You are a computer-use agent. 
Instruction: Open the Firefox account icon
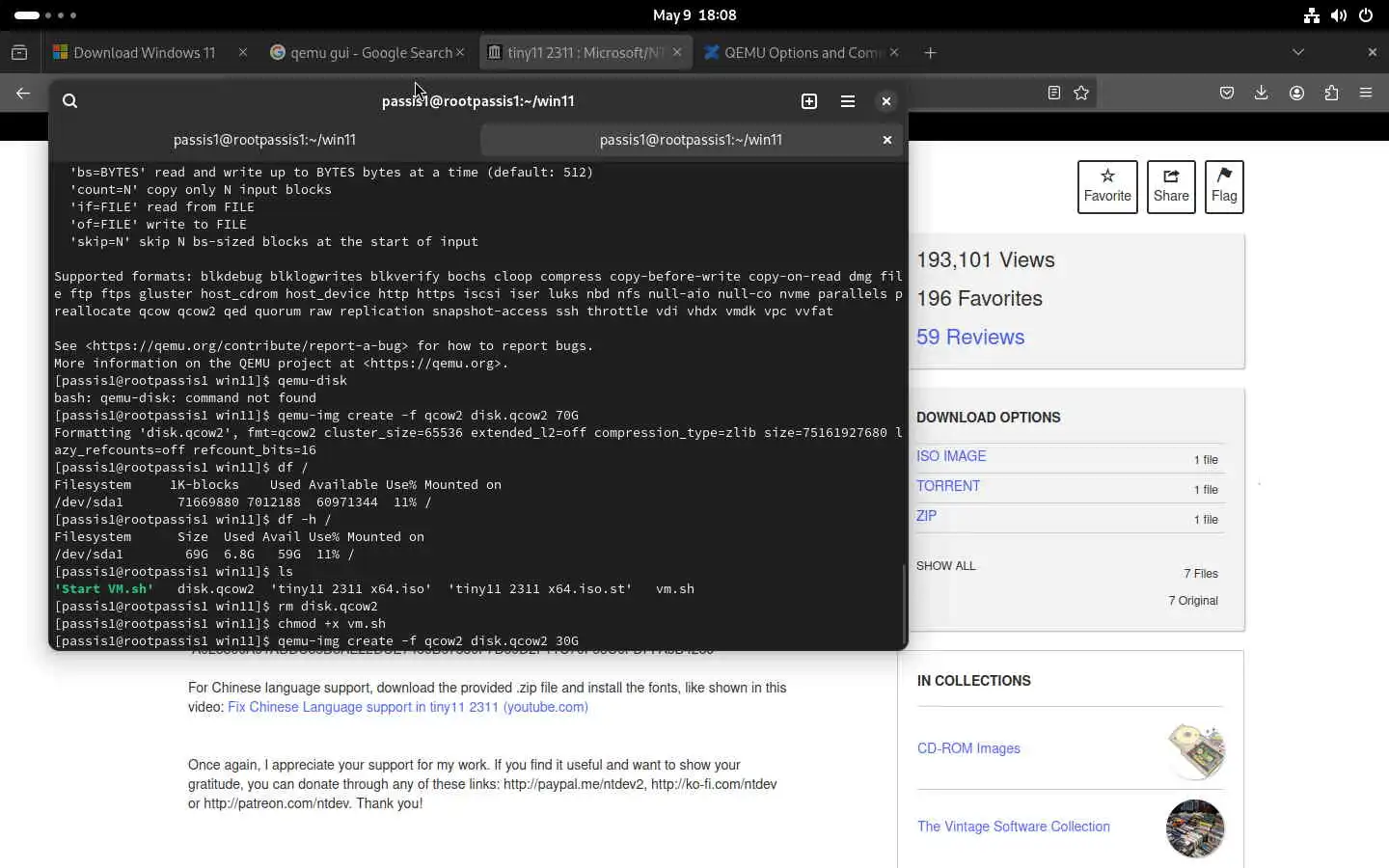click(x=1296, y=94)
